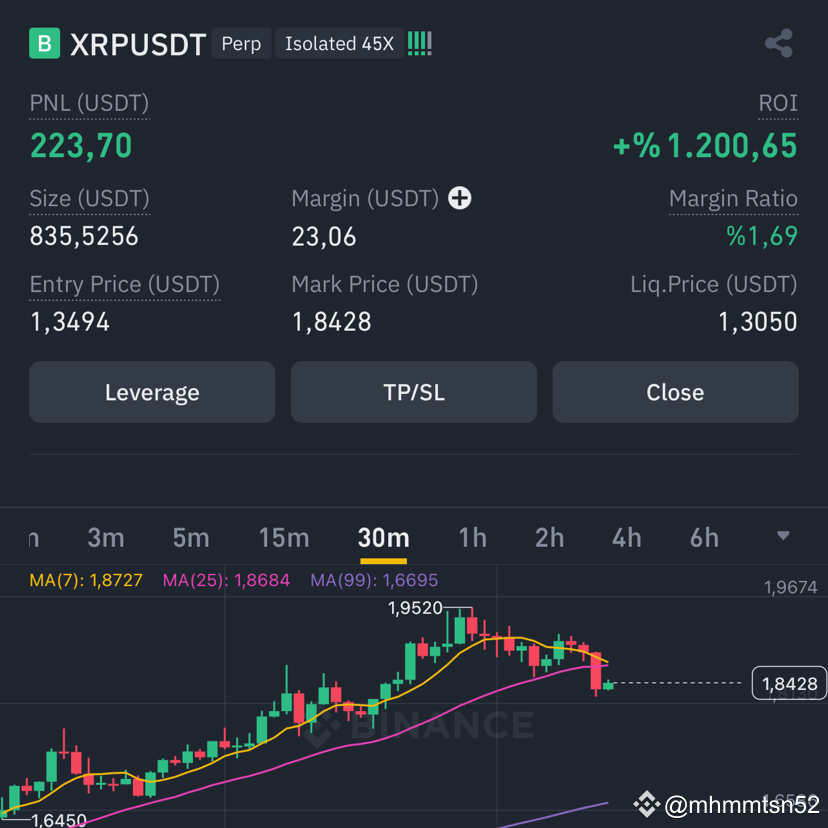Tap the current price tag on axis
Viewport: 828px width, 828px height.
pyautogui.click(x=789, y=683)
